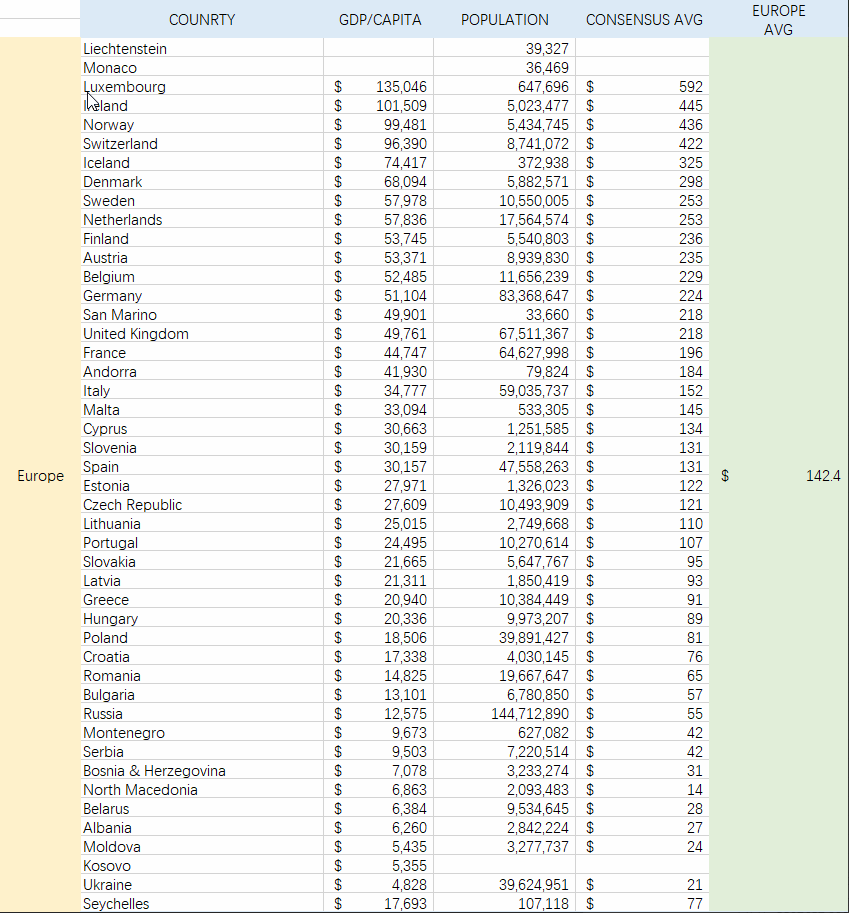849x913 pixels.
Task: Select the Liechtenstein country cell
Action: [201, 48]
